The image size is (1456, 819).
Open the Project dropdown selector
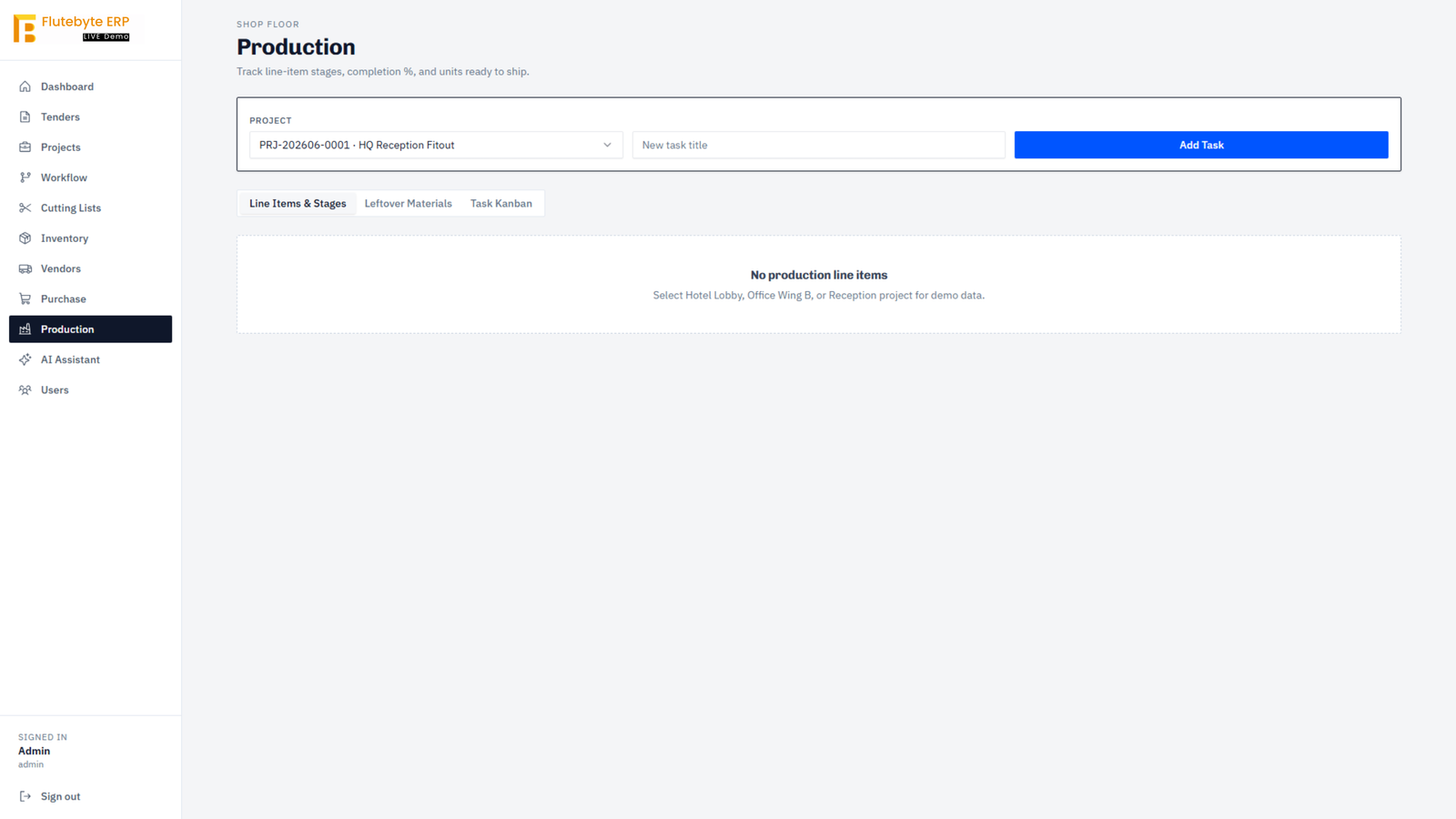click(x=436, y=145)
